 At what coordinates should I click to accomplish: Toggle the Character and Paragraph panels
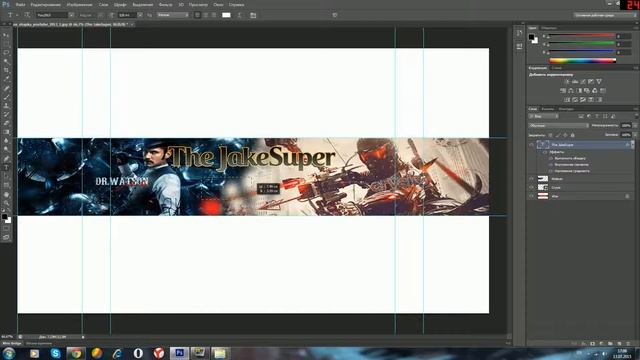pyautogui.click(x=253, y=15)
